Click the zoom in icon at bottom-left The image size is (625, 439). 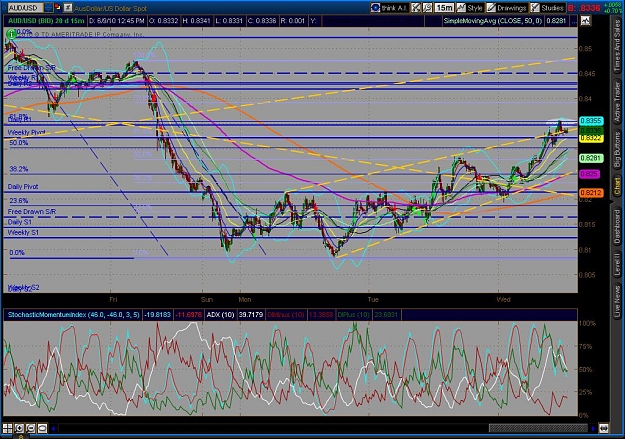[19, 429]
